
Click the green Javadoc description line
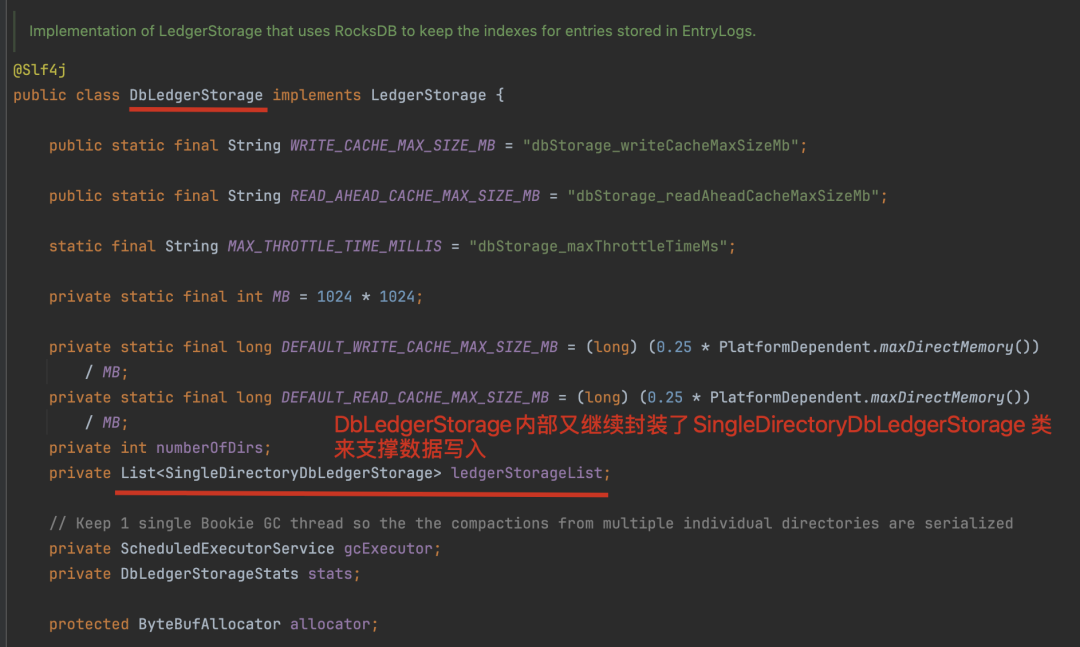pos(392,31)
